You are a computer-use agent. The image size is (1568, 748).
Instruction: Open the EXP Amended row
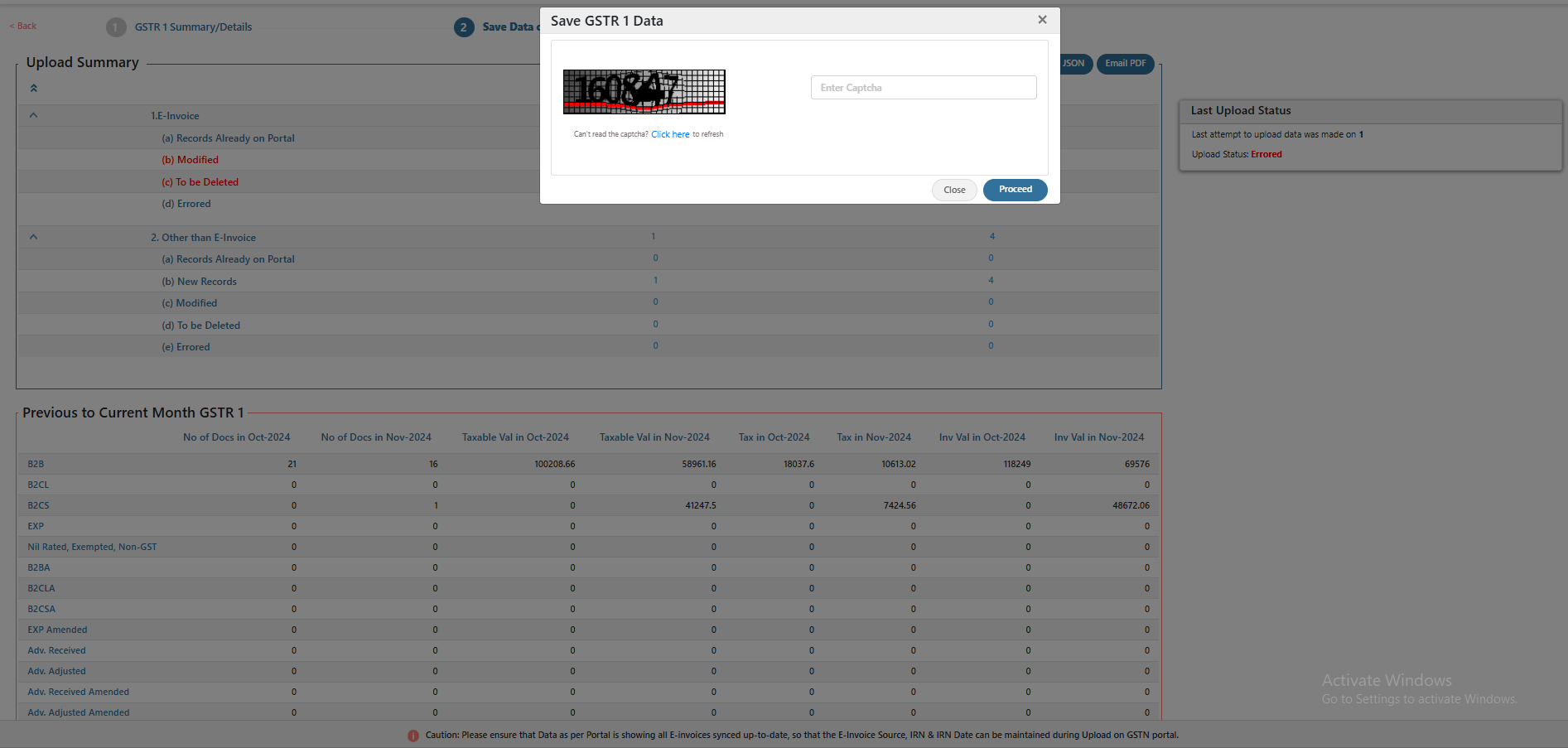[x=57, y=630]
